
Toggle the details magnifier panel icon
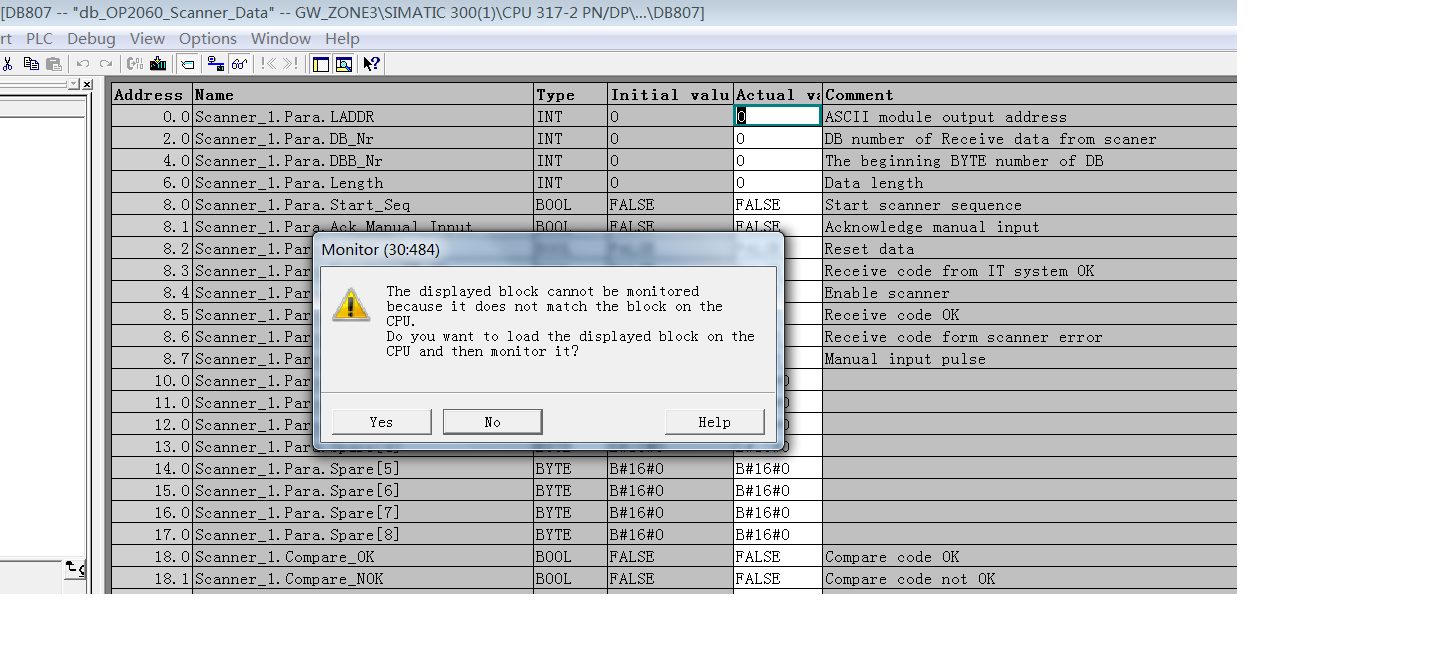[343, 64]
